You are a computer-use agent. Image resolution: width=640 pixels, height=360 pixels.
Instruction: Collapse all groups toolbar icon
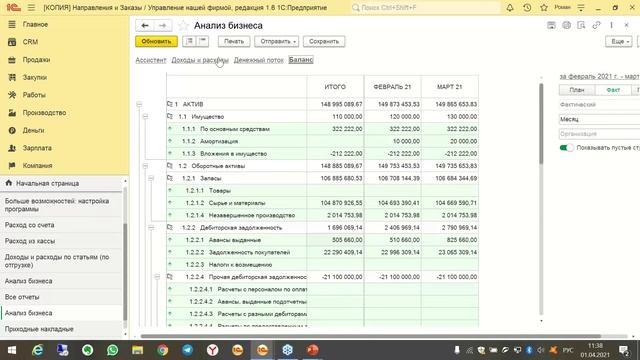coord(202,41)
